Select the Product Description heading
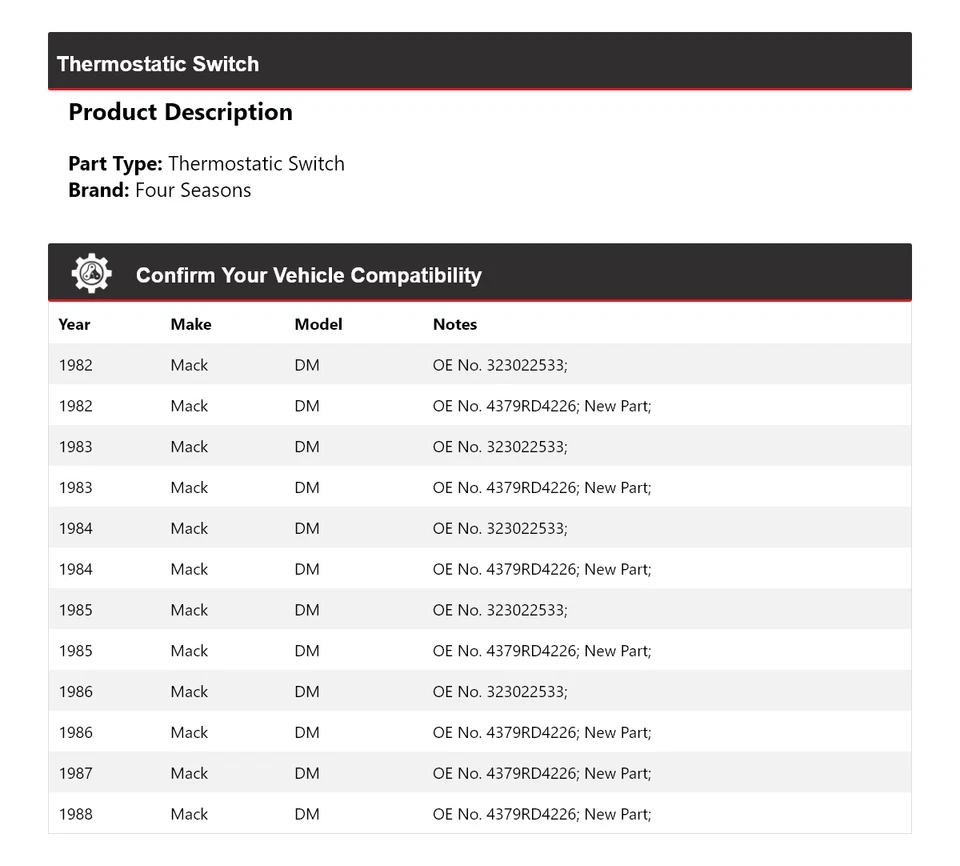This screenshot has width=960, height=866. (180, 112)
